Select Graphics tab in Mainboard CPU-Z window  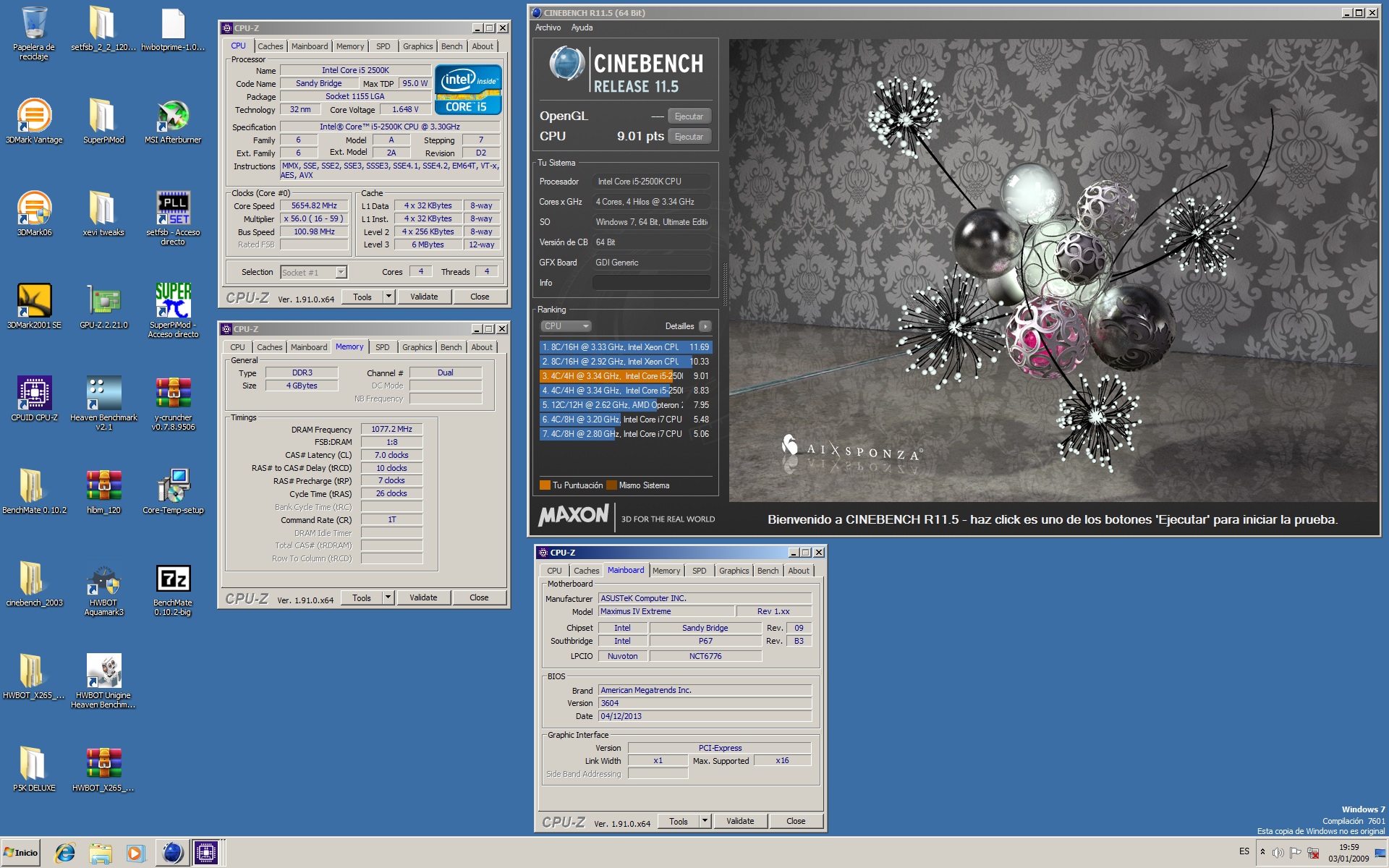734,571
